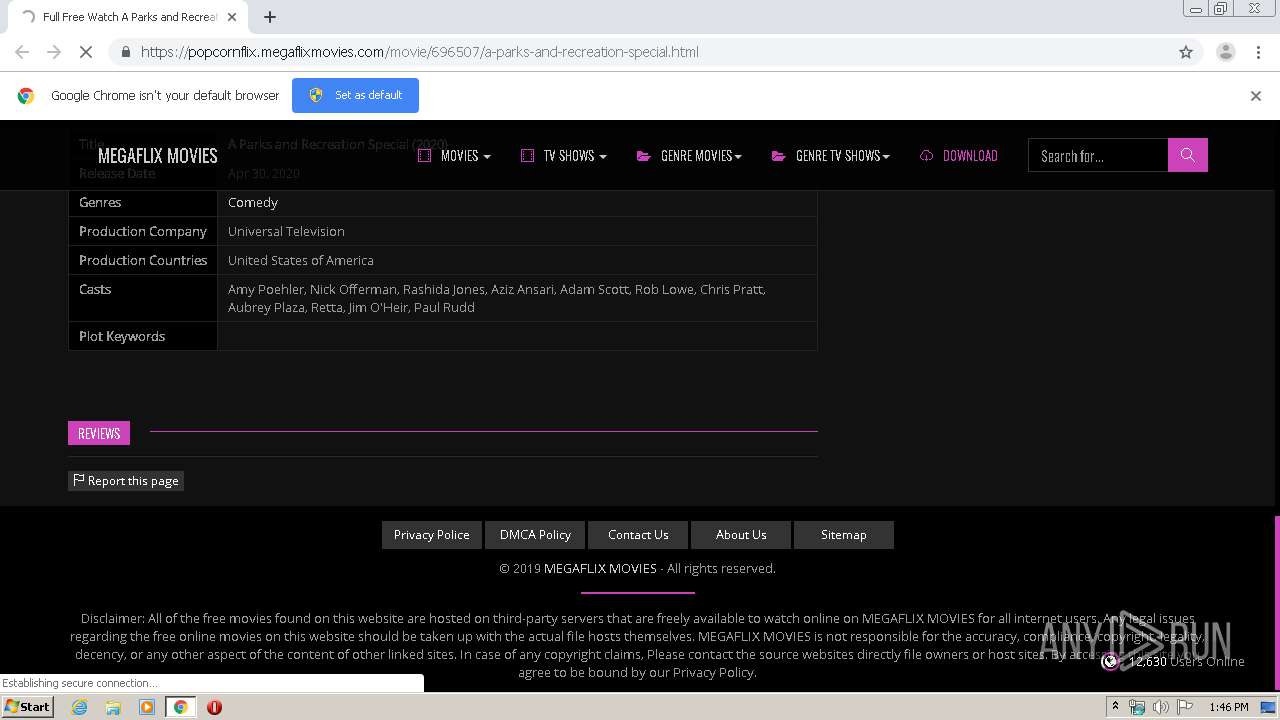The image size is (1280, 720).
Task: Click the movies film icon in navbar
Action: 424,155
